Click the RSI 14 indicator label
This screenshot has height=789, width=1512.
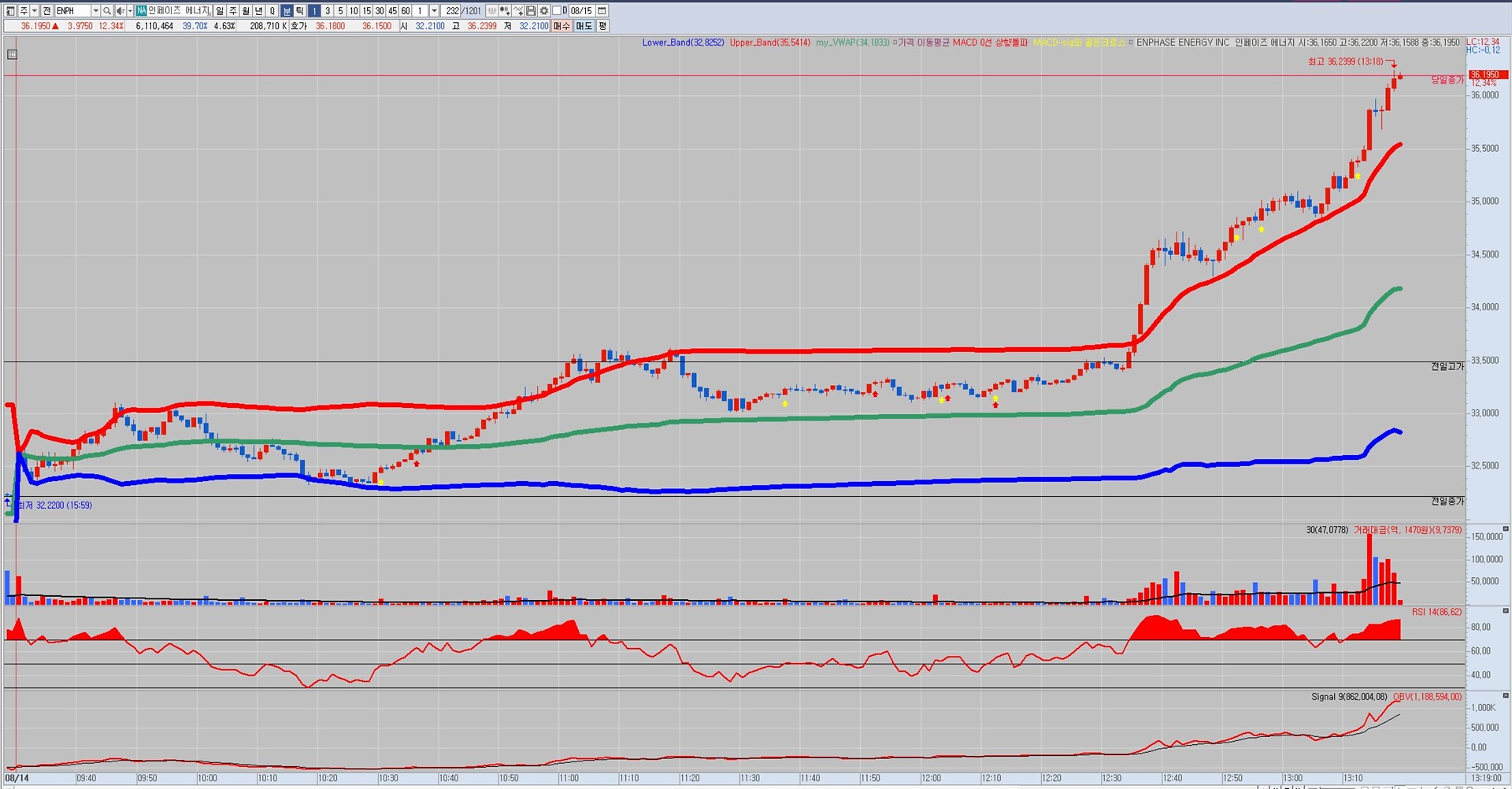(1436, 612)
